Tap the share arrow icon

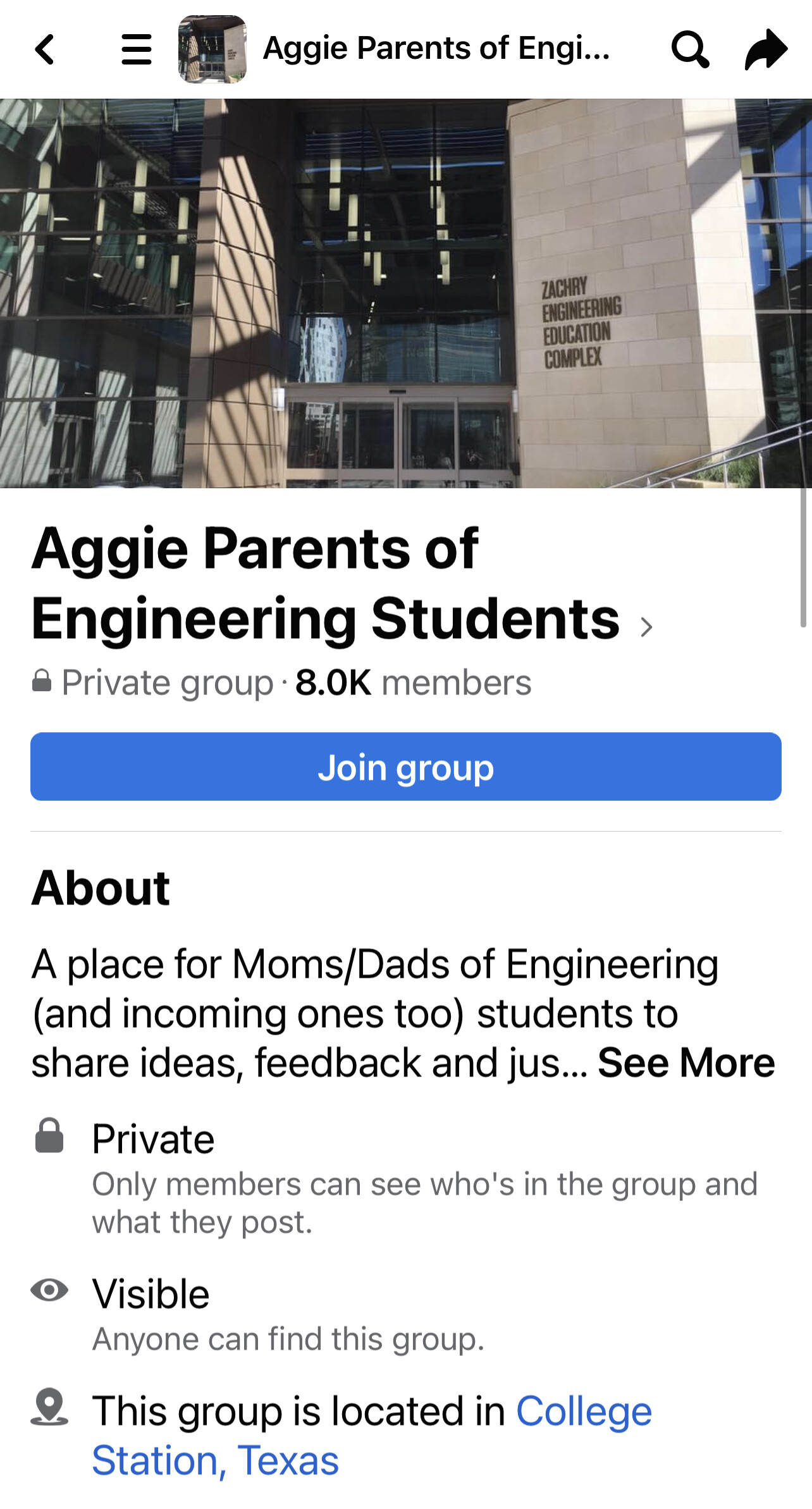coord(766,49)
